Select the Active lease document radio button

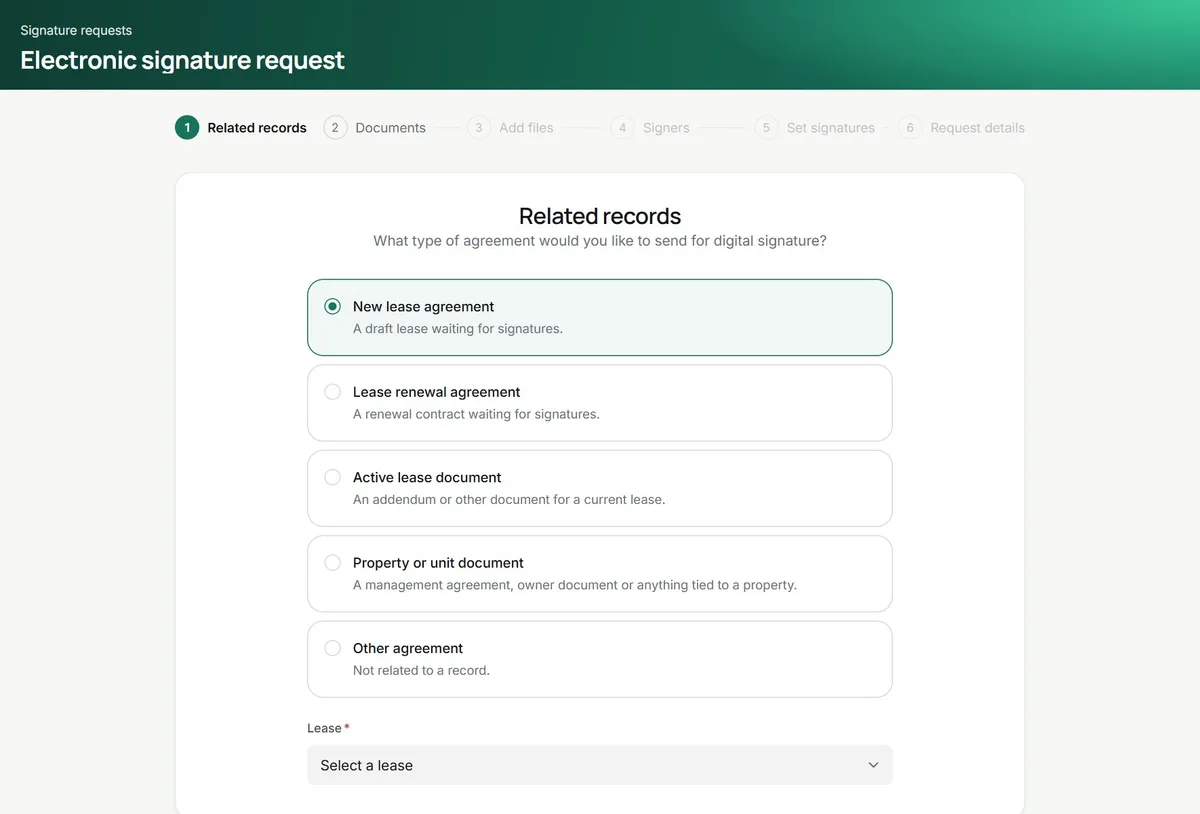333,478
